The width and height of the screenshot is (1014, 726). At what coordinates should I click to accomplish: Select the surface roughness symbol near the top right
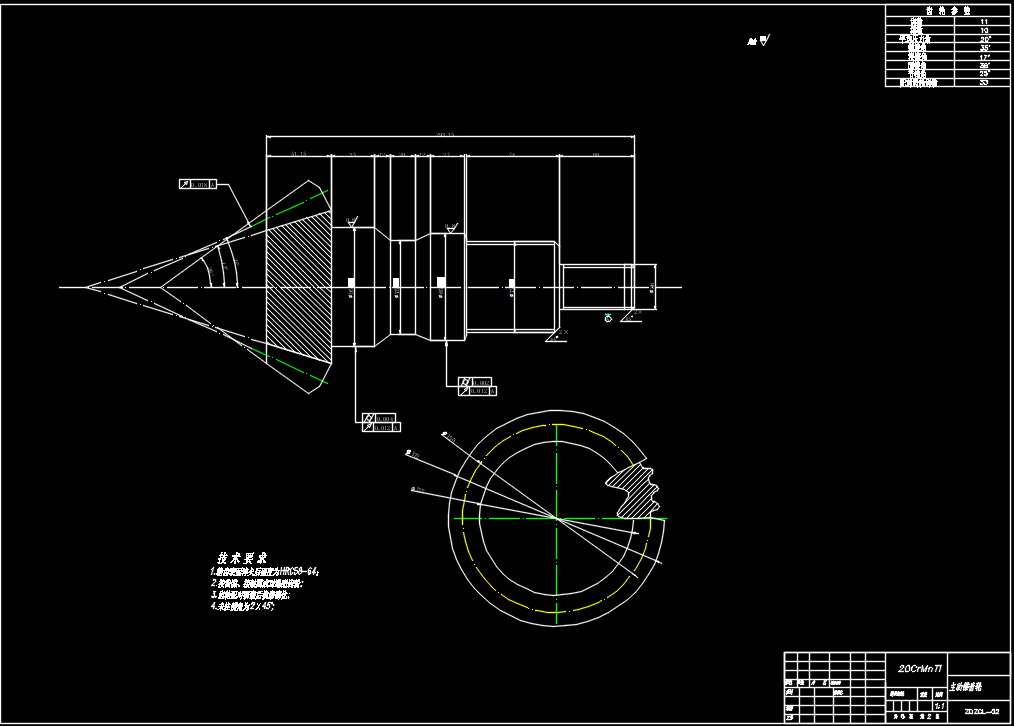click(764, 41)
